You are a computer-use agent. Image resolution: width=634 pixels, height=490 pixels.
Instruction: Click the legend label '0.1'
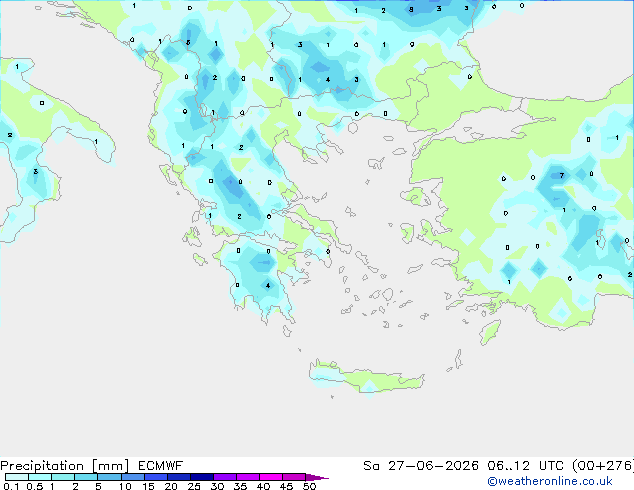(x=11, y=486)
